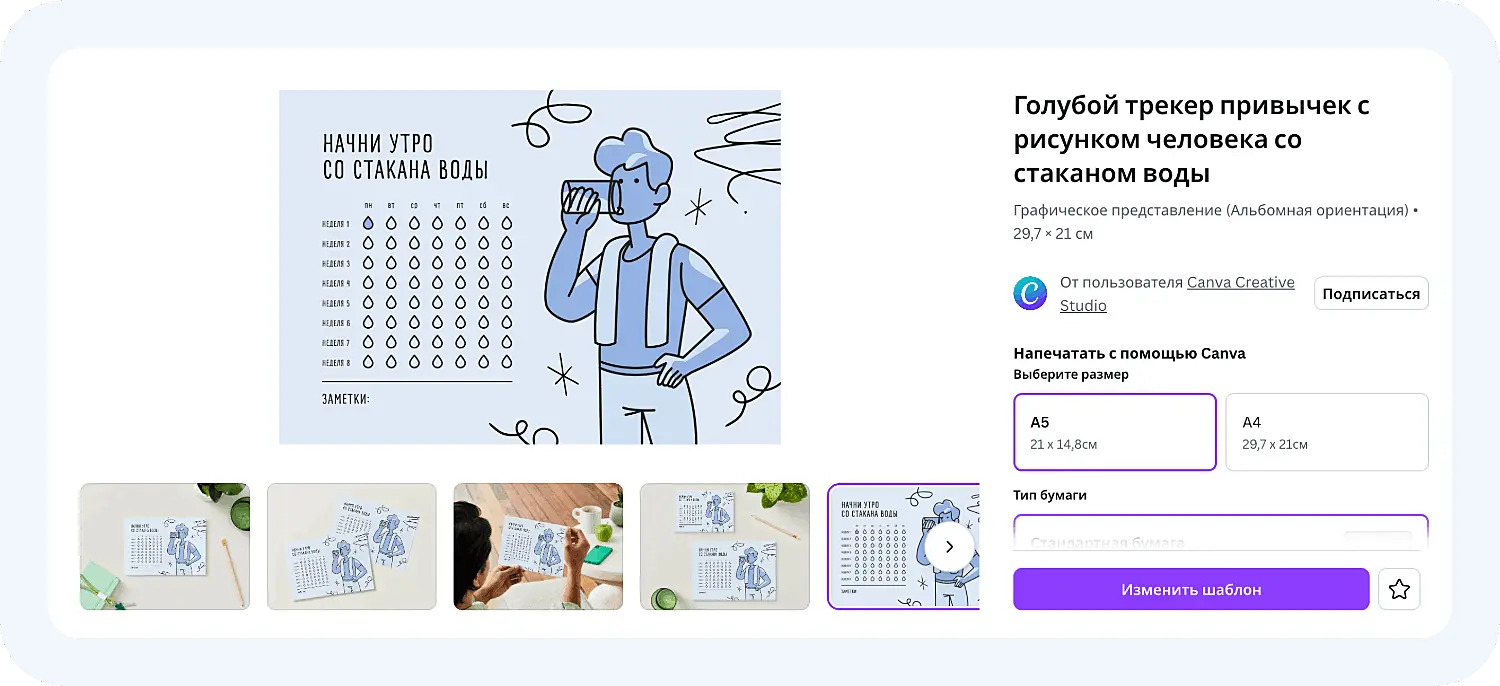This screenshot has height=686, width=1500.
Task: Click the Canva Creative Studio avatar logo
Action: [x=1030, y=294]
